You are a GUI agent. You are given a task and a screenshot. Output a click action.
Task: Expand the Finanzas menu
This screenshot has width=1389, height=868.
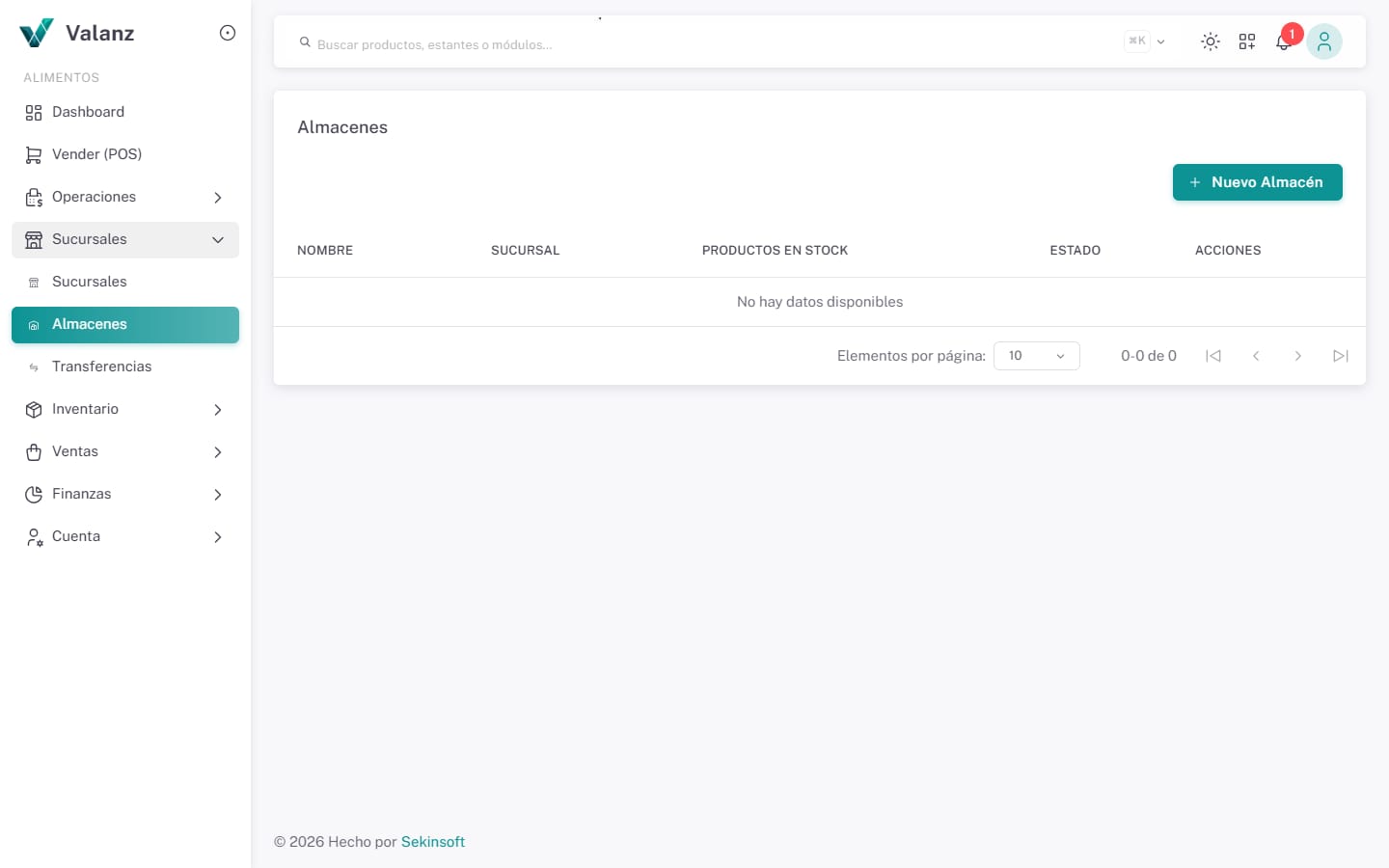pyautogui.click(x=125, y=494)
